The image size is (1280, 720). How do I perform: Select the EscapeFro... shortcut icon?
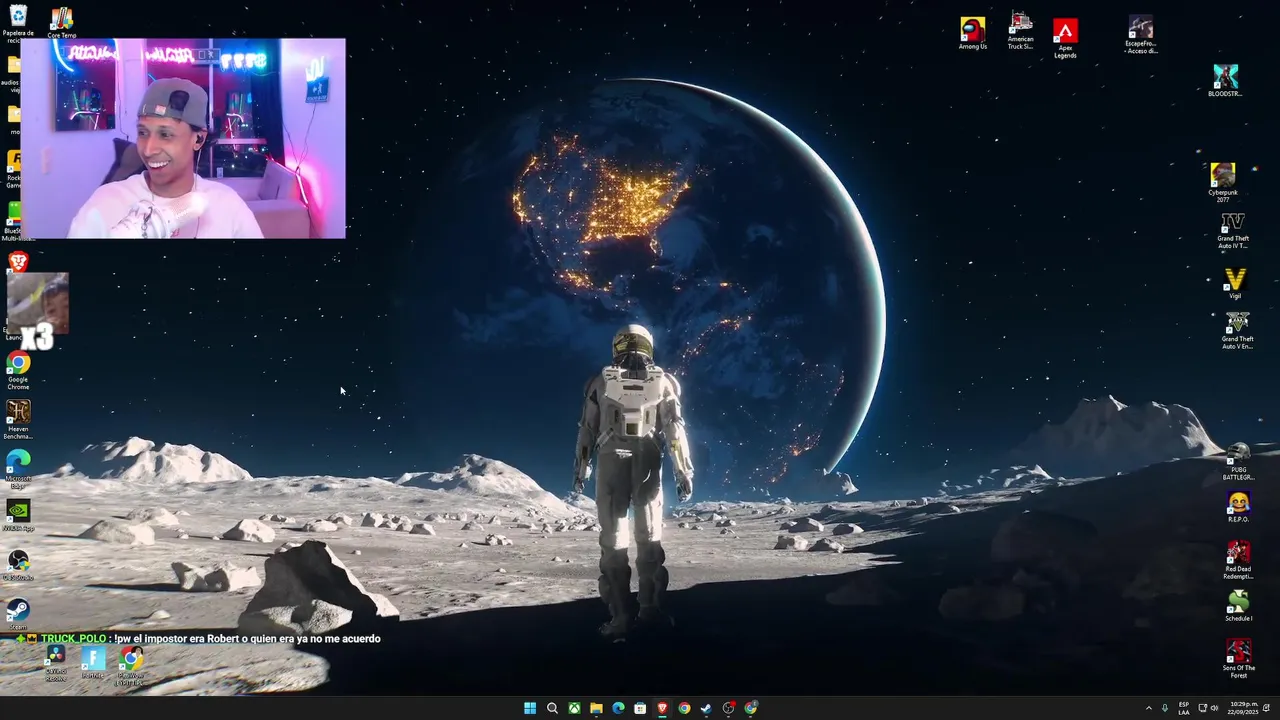pyautogui.click(x=1141, y=35)
